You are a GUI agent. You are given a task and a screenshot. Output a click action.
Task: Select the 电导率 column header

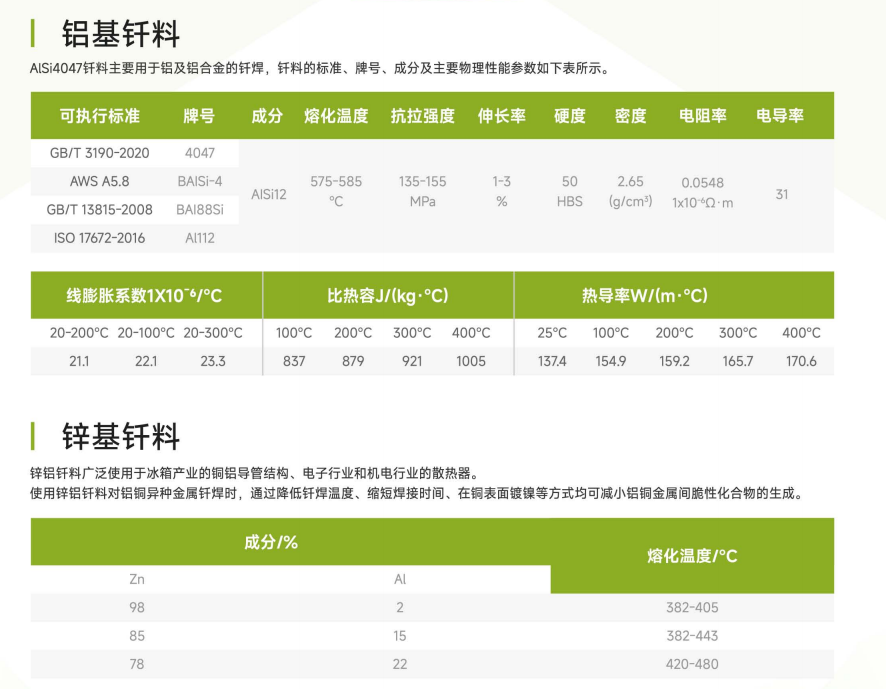(780, 116)
